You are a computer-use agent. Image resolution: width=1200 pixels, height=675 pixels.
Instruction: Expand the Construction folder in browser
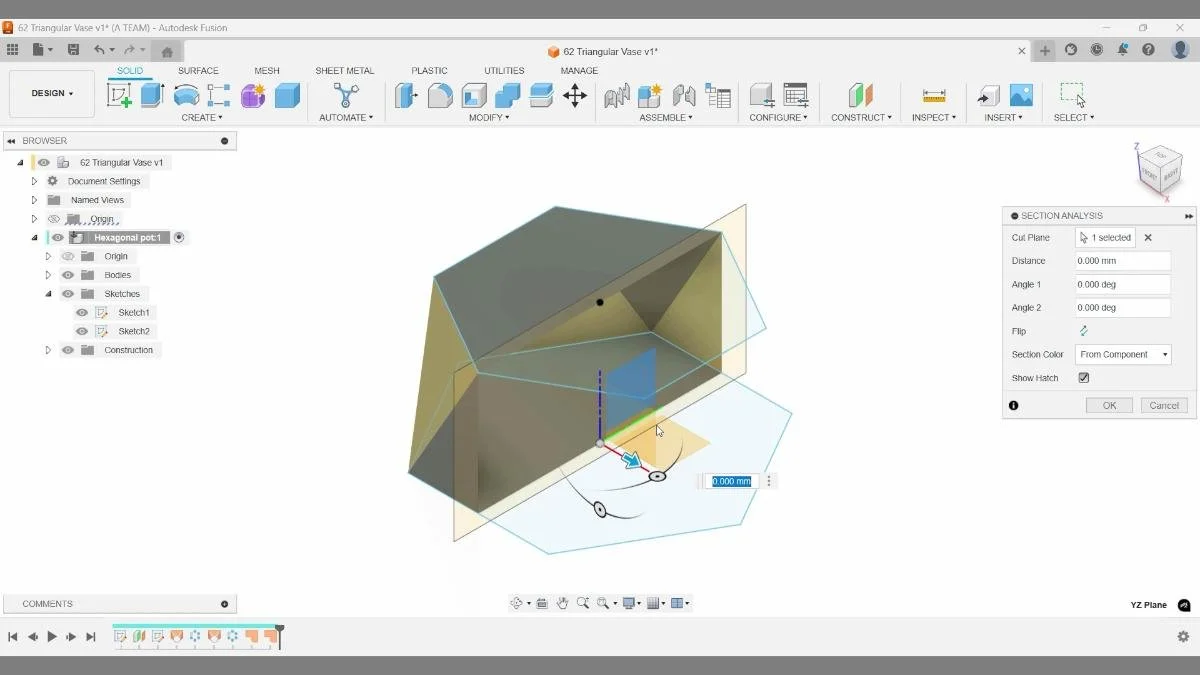[x=48, y=349]
